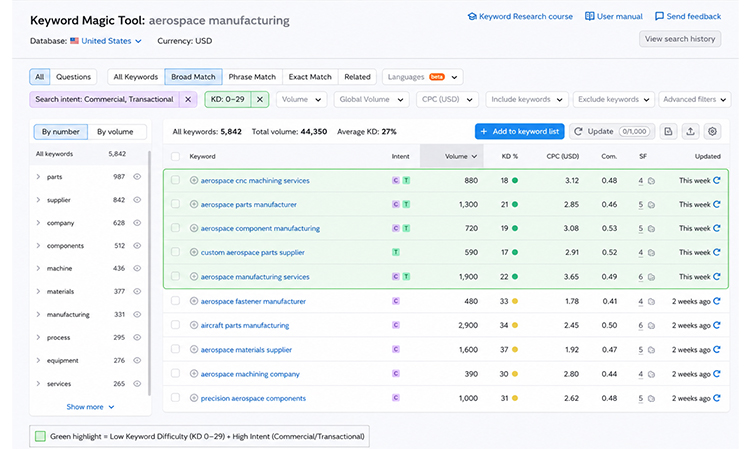Open Keyword Research course link
This screenshot has height=450, width=750.
(x=520, y=16)
